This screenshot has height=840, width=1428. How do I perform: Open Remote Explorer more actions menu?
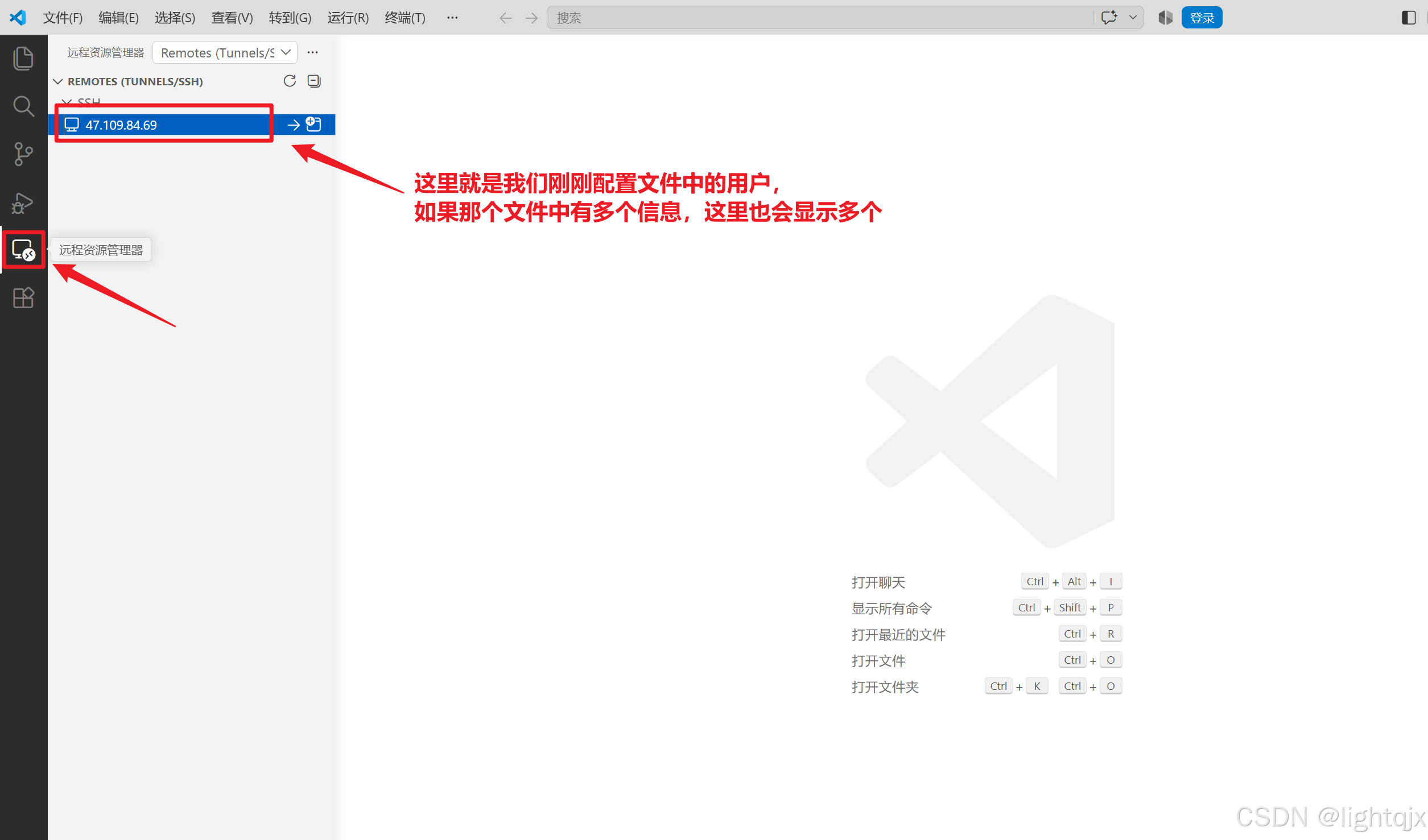click(313, 52)
